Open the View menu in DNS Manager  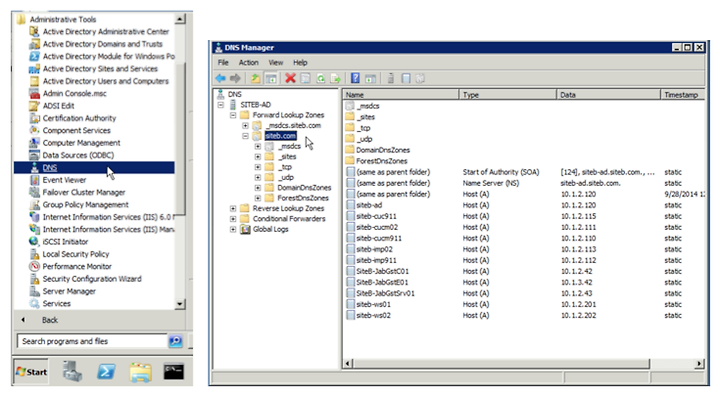click(276, 62)
